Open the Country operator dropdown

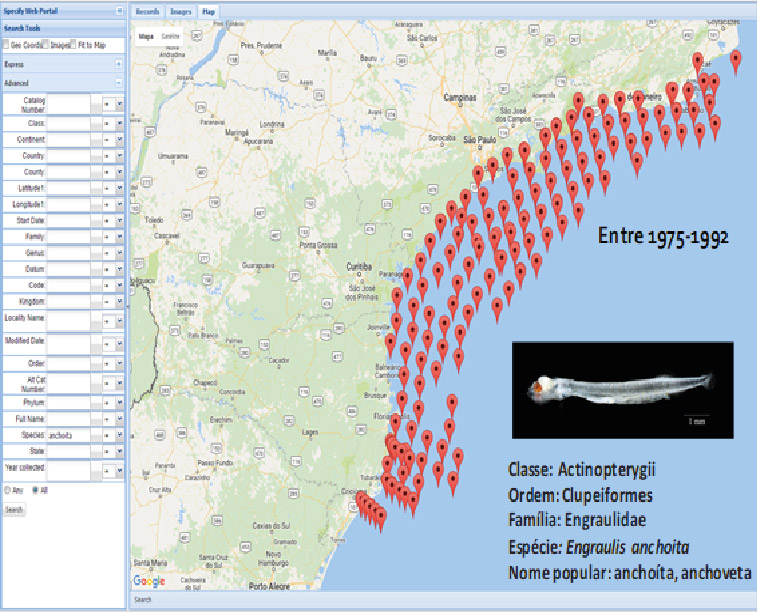(120, 156)
